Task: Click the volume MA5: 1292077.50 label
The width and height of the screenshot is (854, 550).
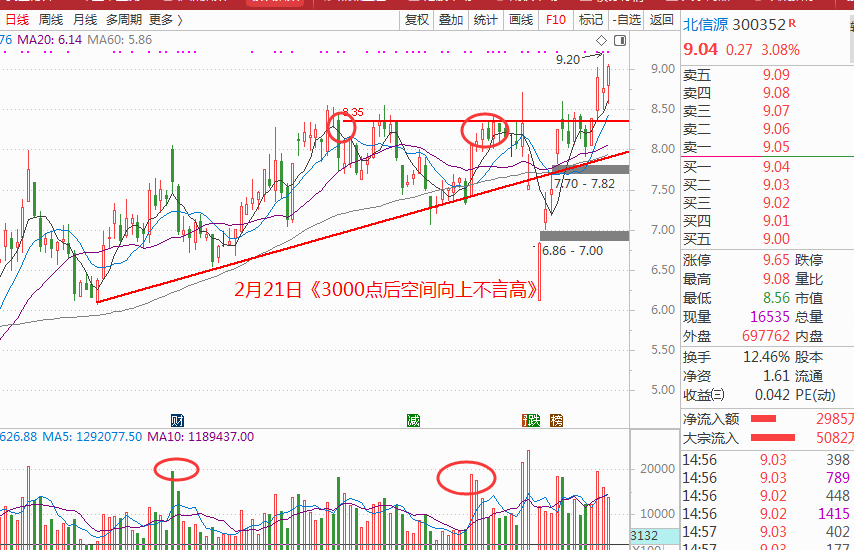Action: pos(92,437)
